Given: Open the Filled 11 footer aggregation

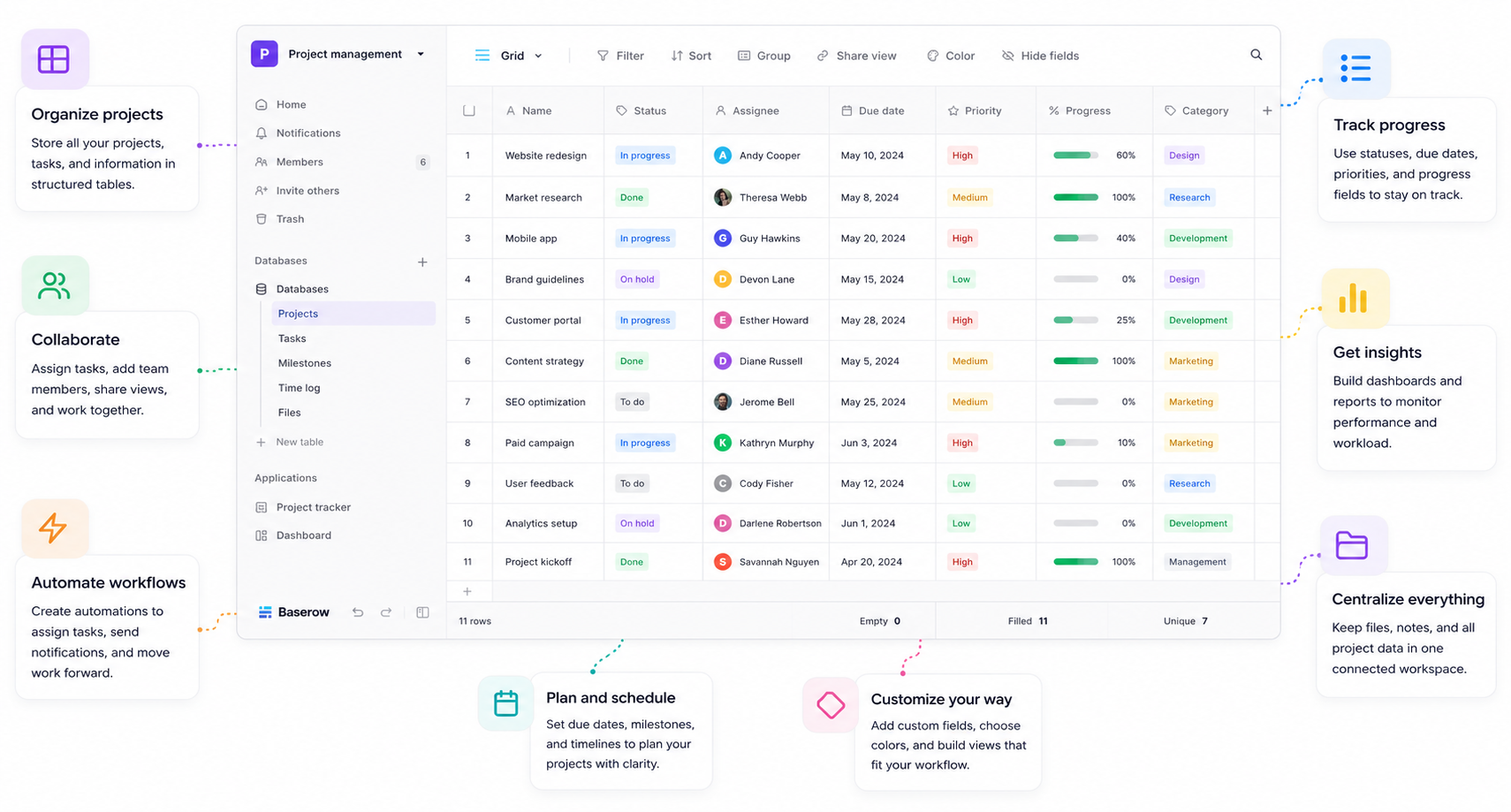Looking at the screenshot, I should [1028, 621].
